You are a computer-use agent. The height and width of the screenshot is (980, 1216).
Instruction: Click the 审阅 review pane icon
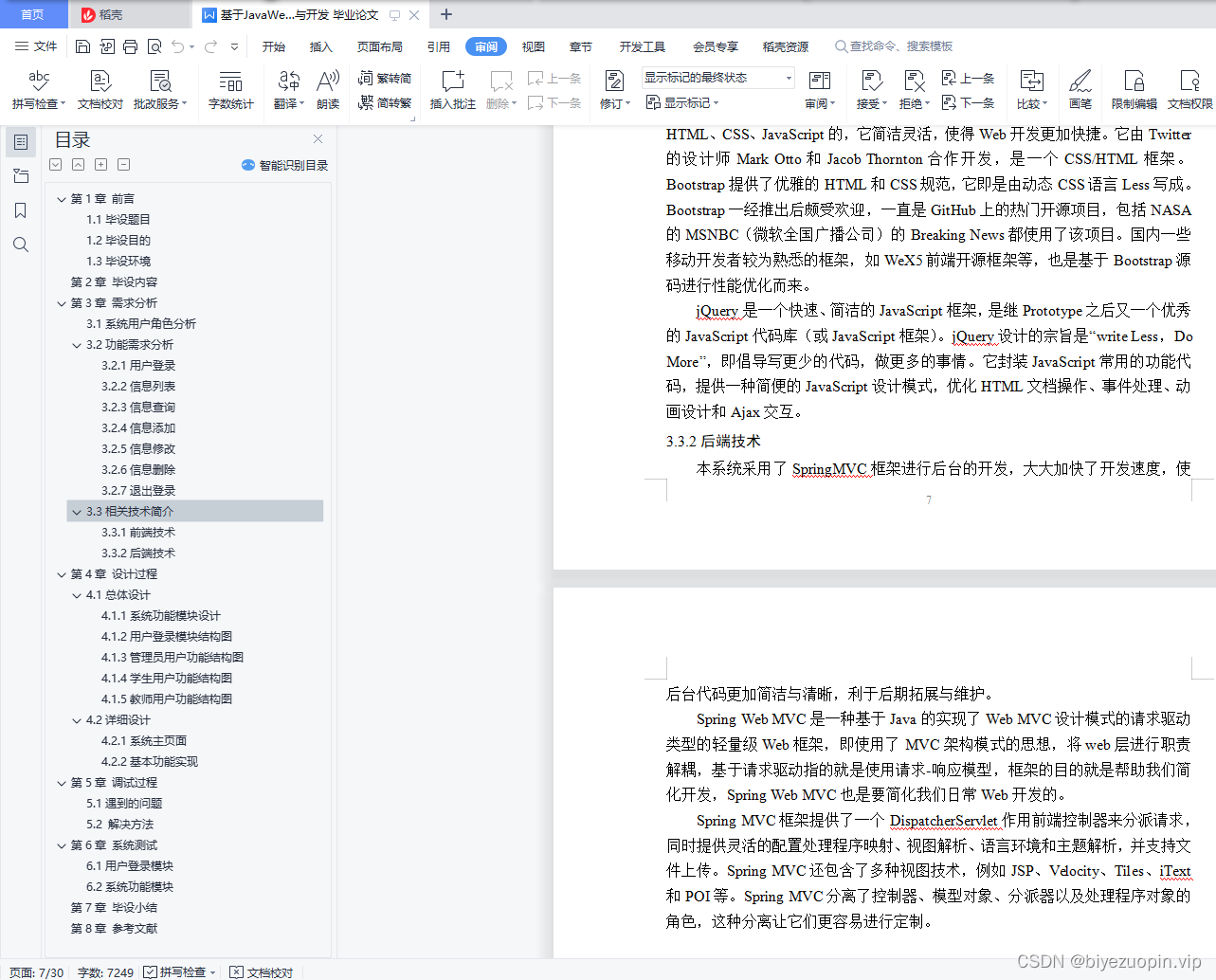[820, 90]
